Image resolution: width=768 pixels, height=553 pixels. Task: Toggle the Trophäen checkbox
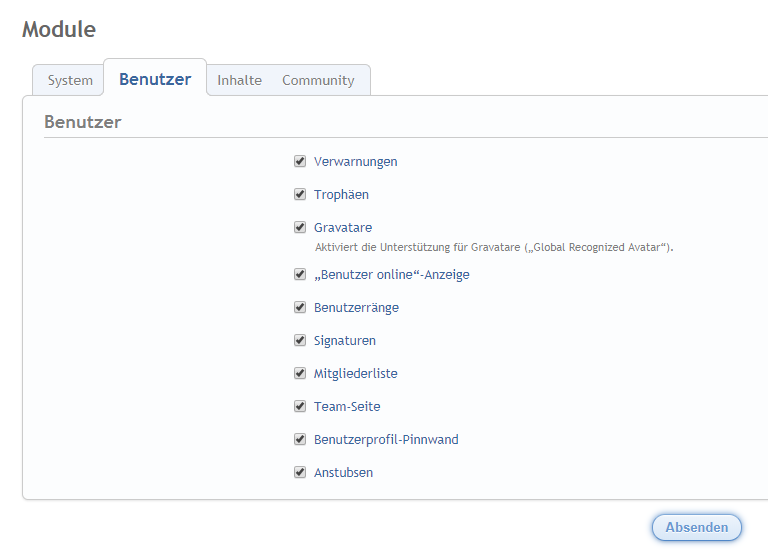[300, 194]
